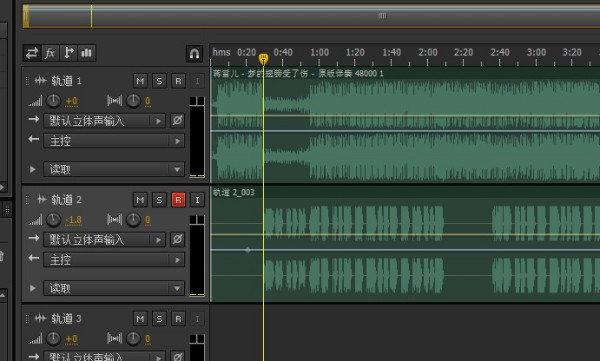Select the -1.8 volume value of 轨道 2
Screen dimensions: 600x361
click(73, 220)
